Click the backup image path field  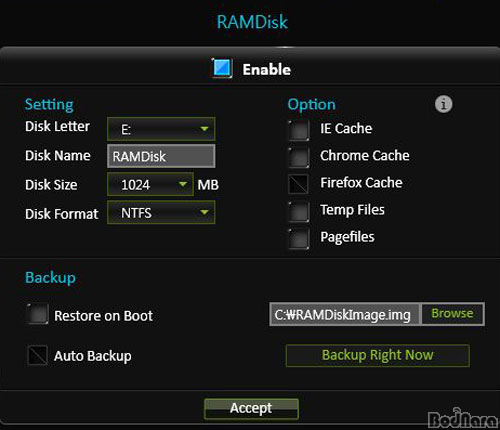coord(345,314)
